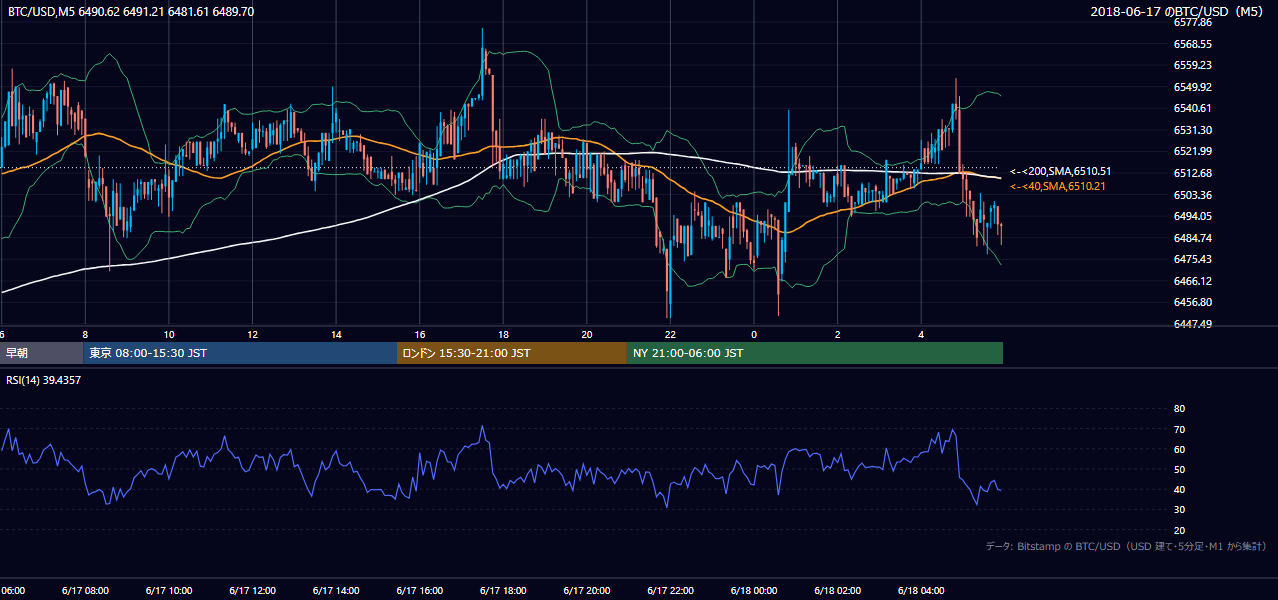1278x600 pixels.
Task: Select the 200 SMA label 6510.51
Action: point(1061,172)
